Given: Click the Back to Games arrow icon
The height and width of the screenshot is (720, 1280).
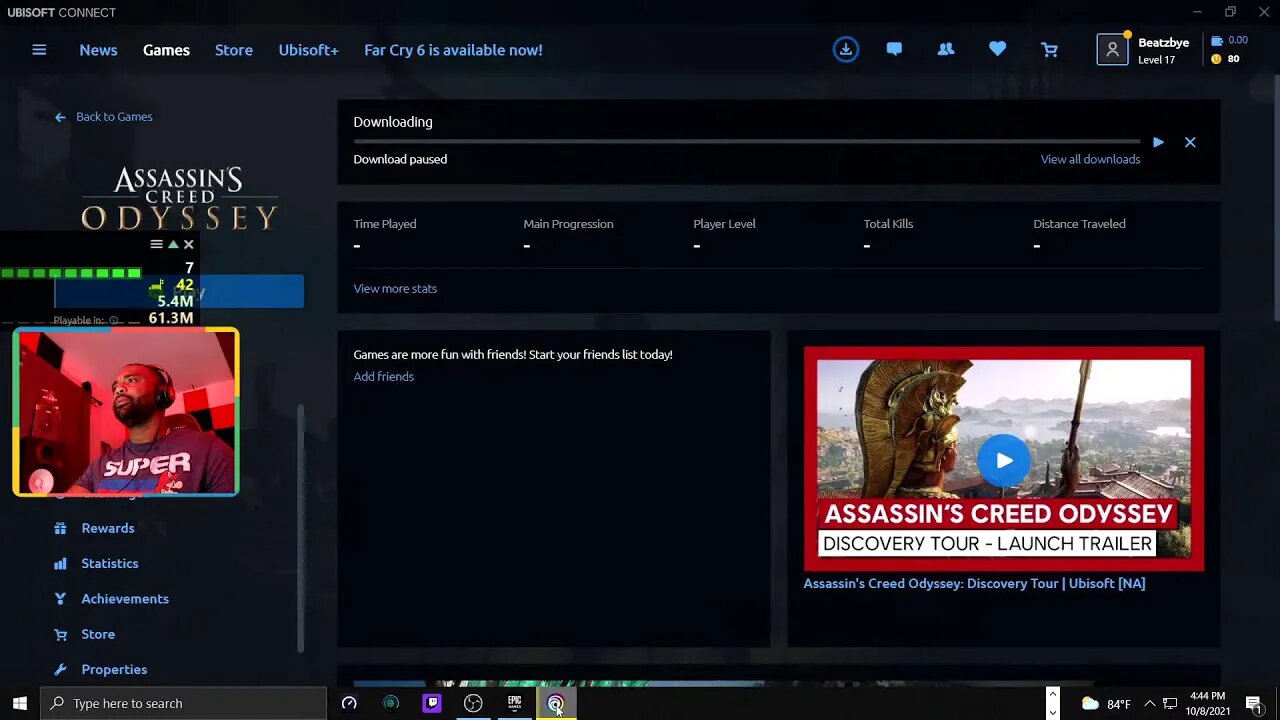Looking at the screenshot, I should point(60,117).
